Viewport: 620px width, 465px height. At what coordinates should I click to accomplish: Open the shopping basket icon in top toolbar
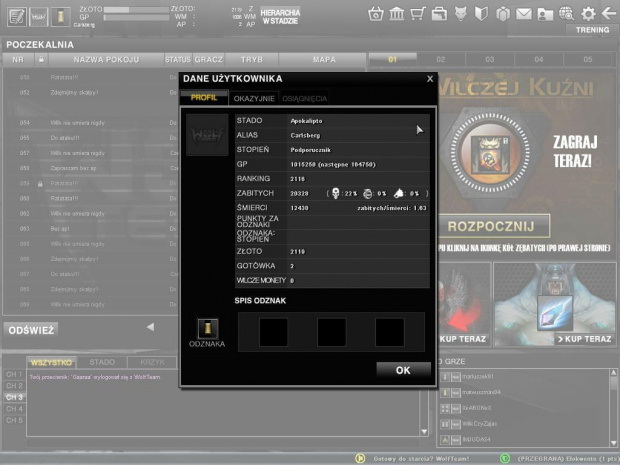click(x=375, y=14)
